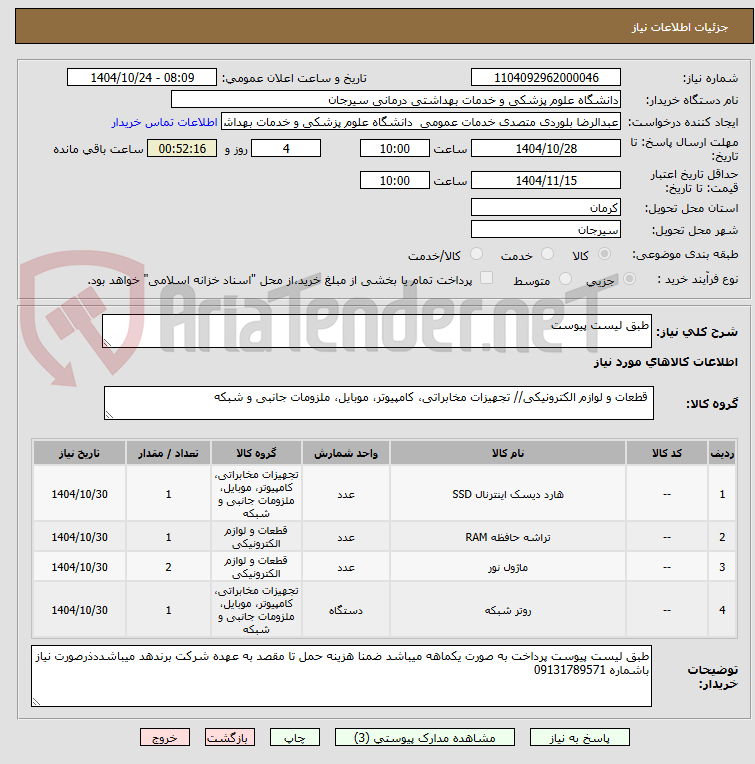Click quantity 2 in ماژول نور row
This screenshot has height=764, width=755.
(x=168, y=567)
